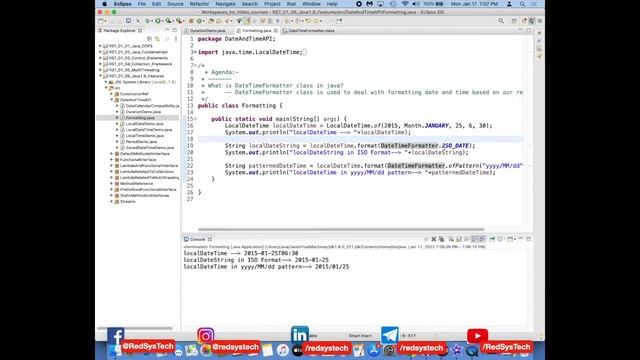640x360 pixels.
Task: Open the Source menu
Action: tap(175, 4)
